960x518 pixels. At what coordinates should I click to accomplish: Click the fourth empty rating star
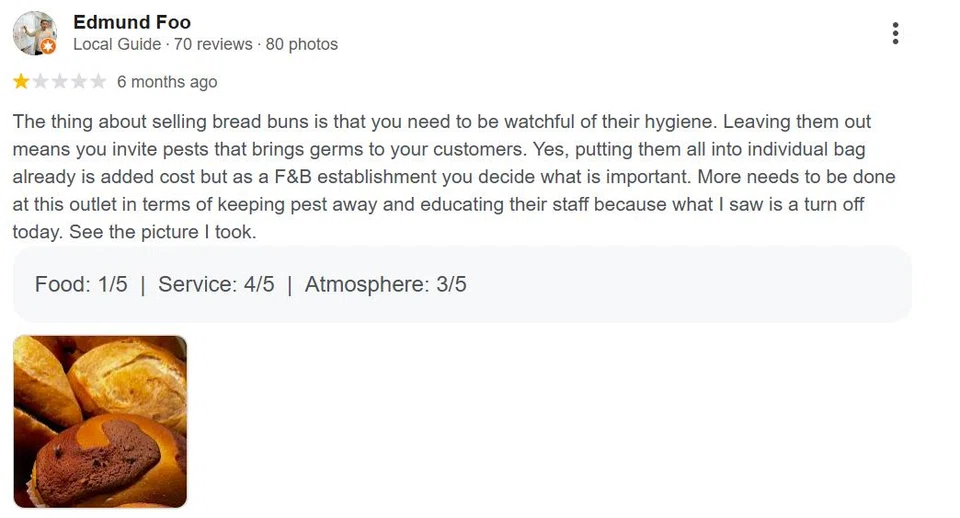coord(78,81)
